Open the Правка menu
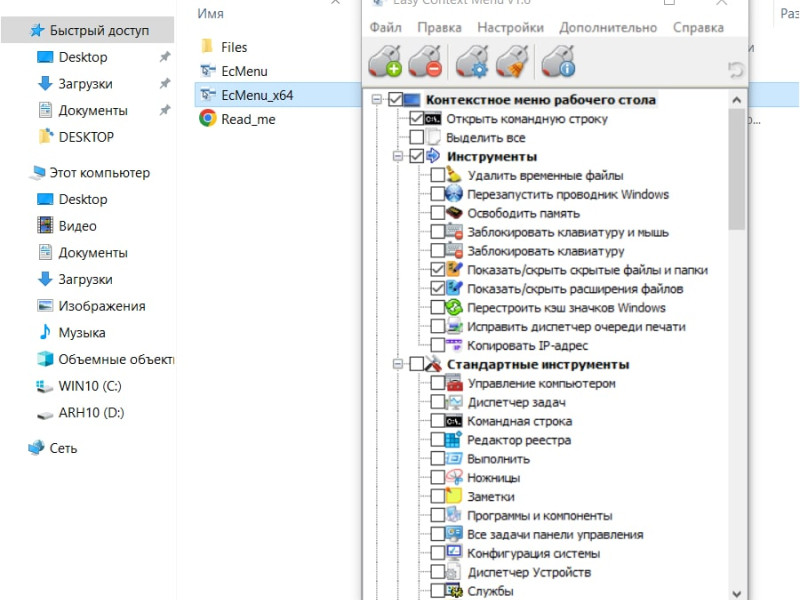The image size is (800, 600). [x=439, y=27]
